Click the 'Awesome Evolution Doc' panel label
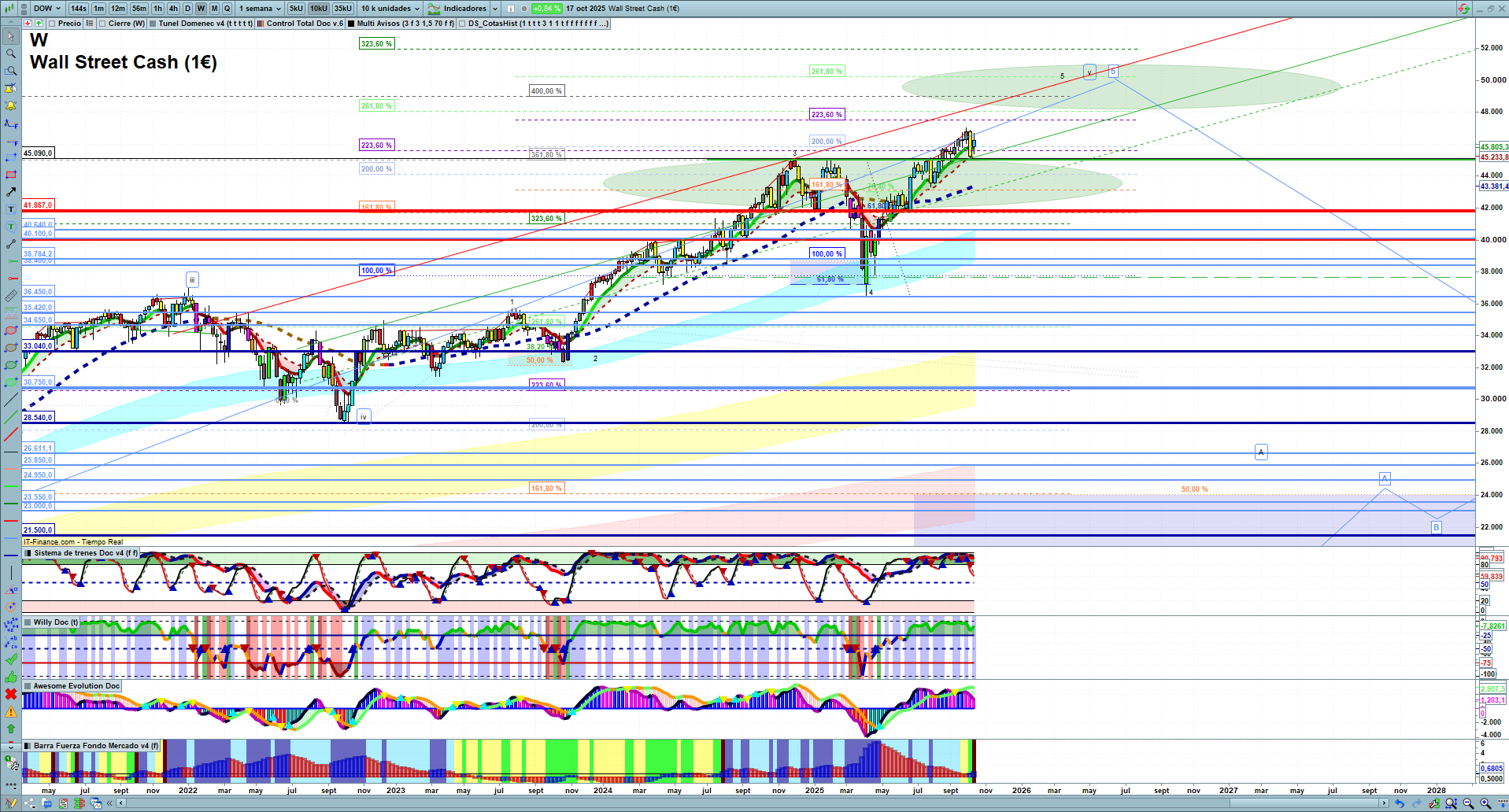 tap(76, 686)
